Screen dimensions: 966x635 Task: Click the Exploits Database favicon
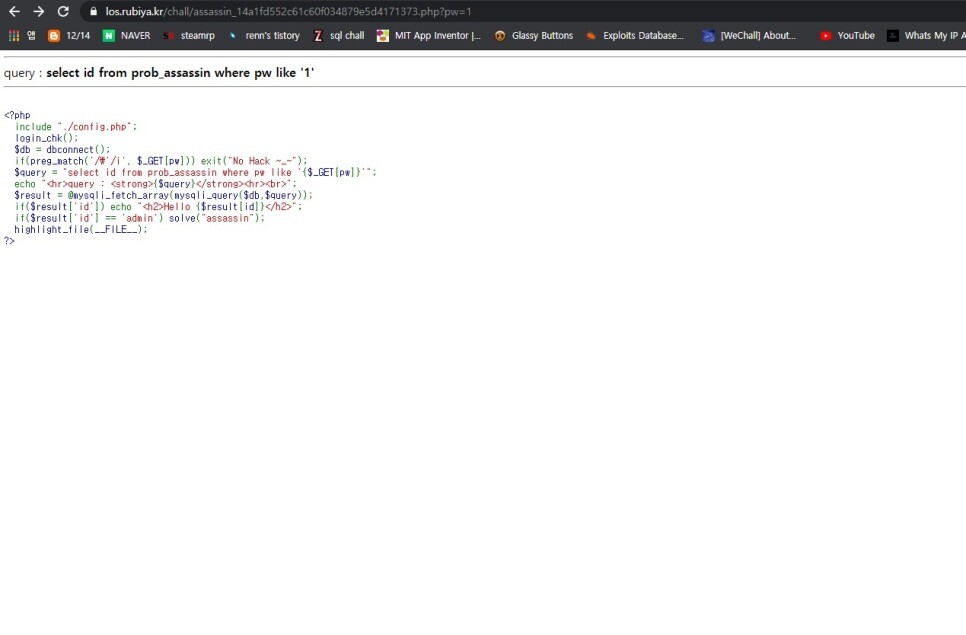click(591, 36)
